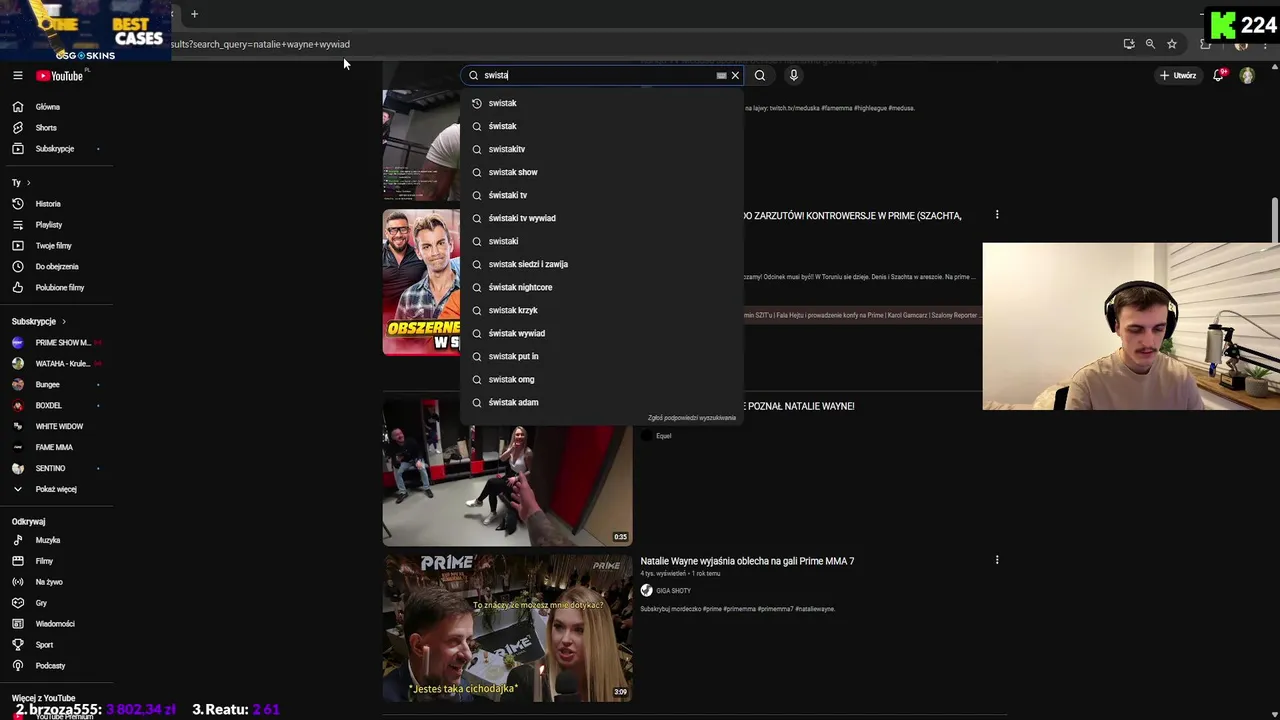
Task: Select suggestion "swistak omg"
Action: (x=602, y=379)
